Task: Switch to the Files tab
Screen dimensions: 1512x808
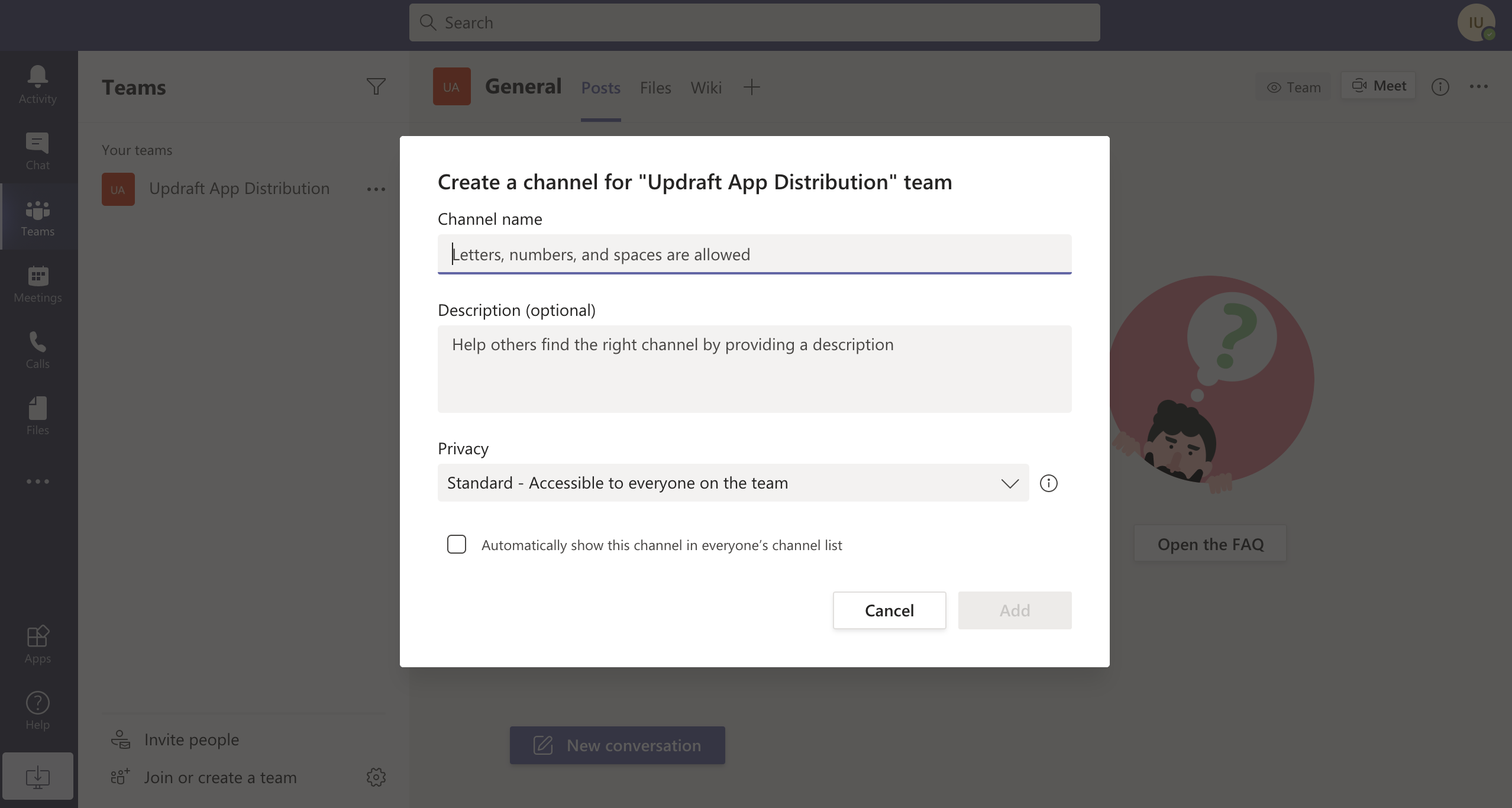Action: 655,88
